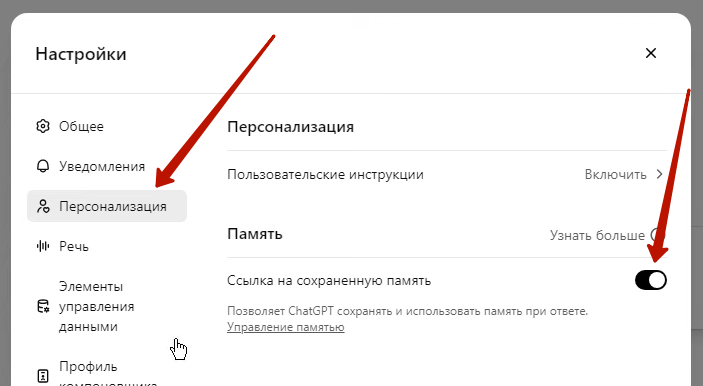This screenshot has height=386, width=703.
Task: Click the database icon beside Элементы управления данными
Action: tap(43, 307)
